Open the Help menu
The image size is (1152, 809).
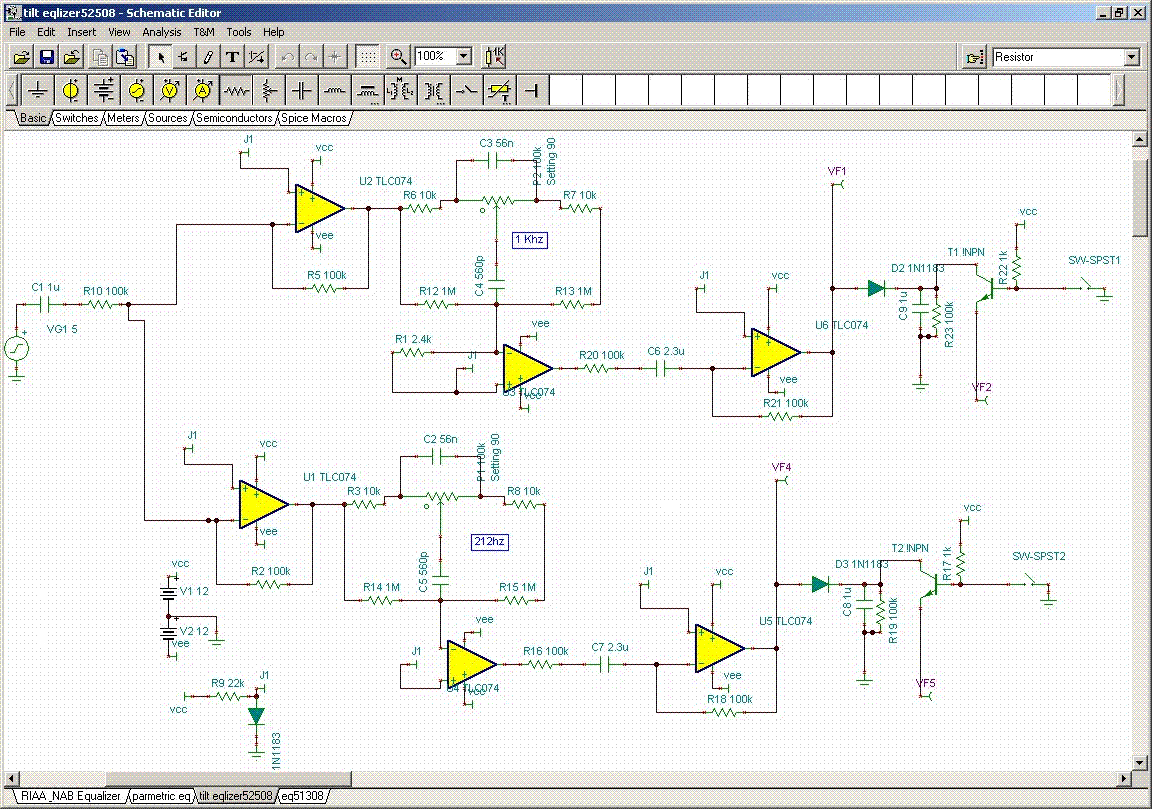pos(273,32)
